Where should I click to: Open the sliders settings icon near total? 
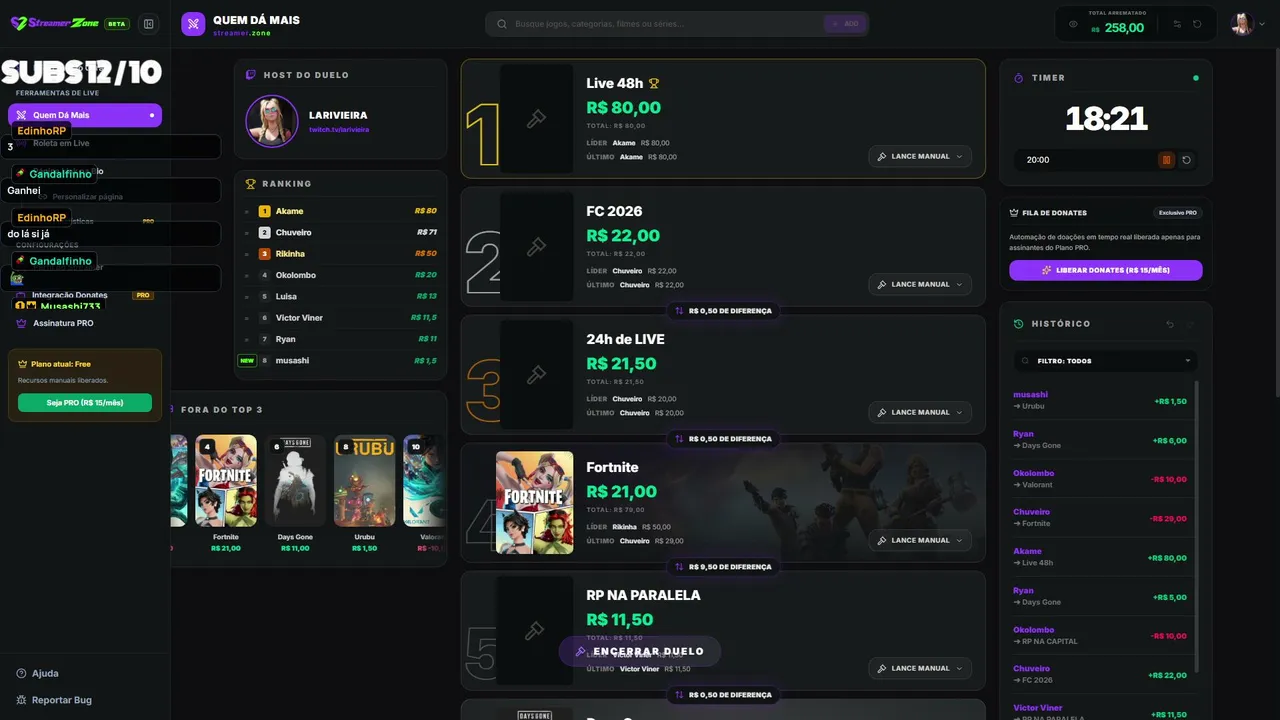[1177, 24]
